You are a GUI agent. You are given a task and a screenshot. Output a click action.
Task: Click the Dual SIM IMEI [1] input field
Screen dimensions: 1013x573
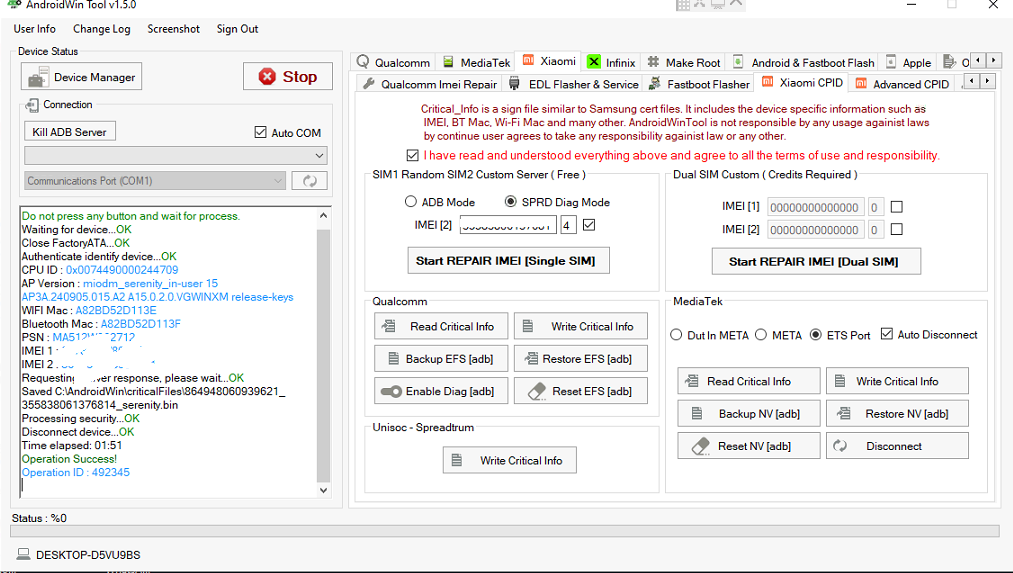[x=815, y=207]
